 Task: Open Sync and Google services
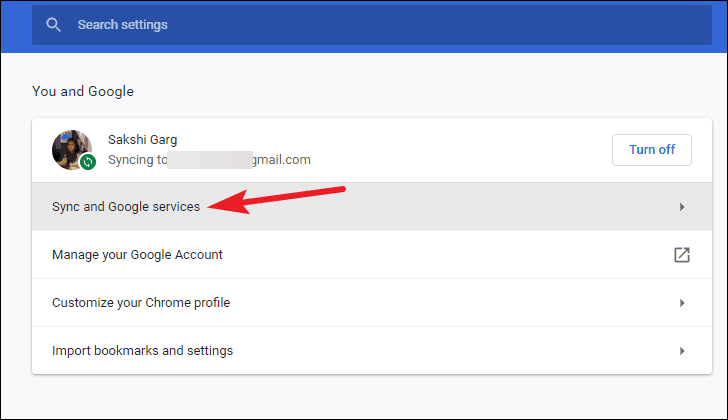point(371,207)
